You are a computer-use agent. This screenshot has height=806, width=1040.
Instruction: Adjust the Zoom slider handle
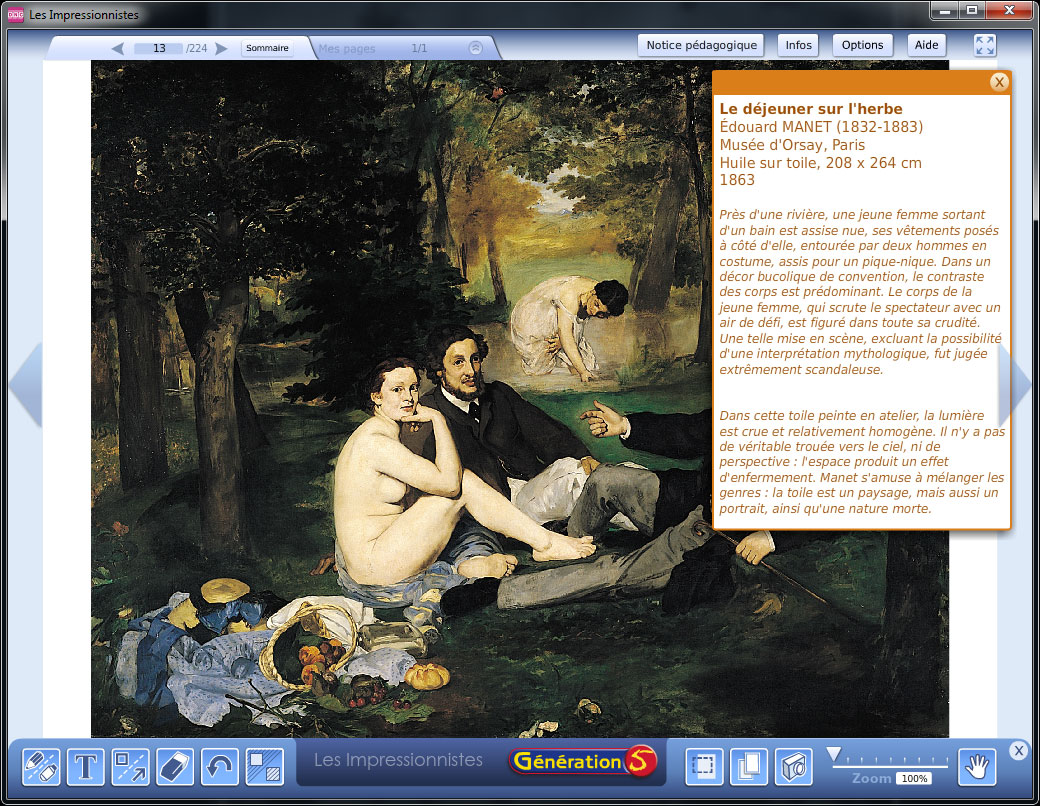tap(833, 754)
